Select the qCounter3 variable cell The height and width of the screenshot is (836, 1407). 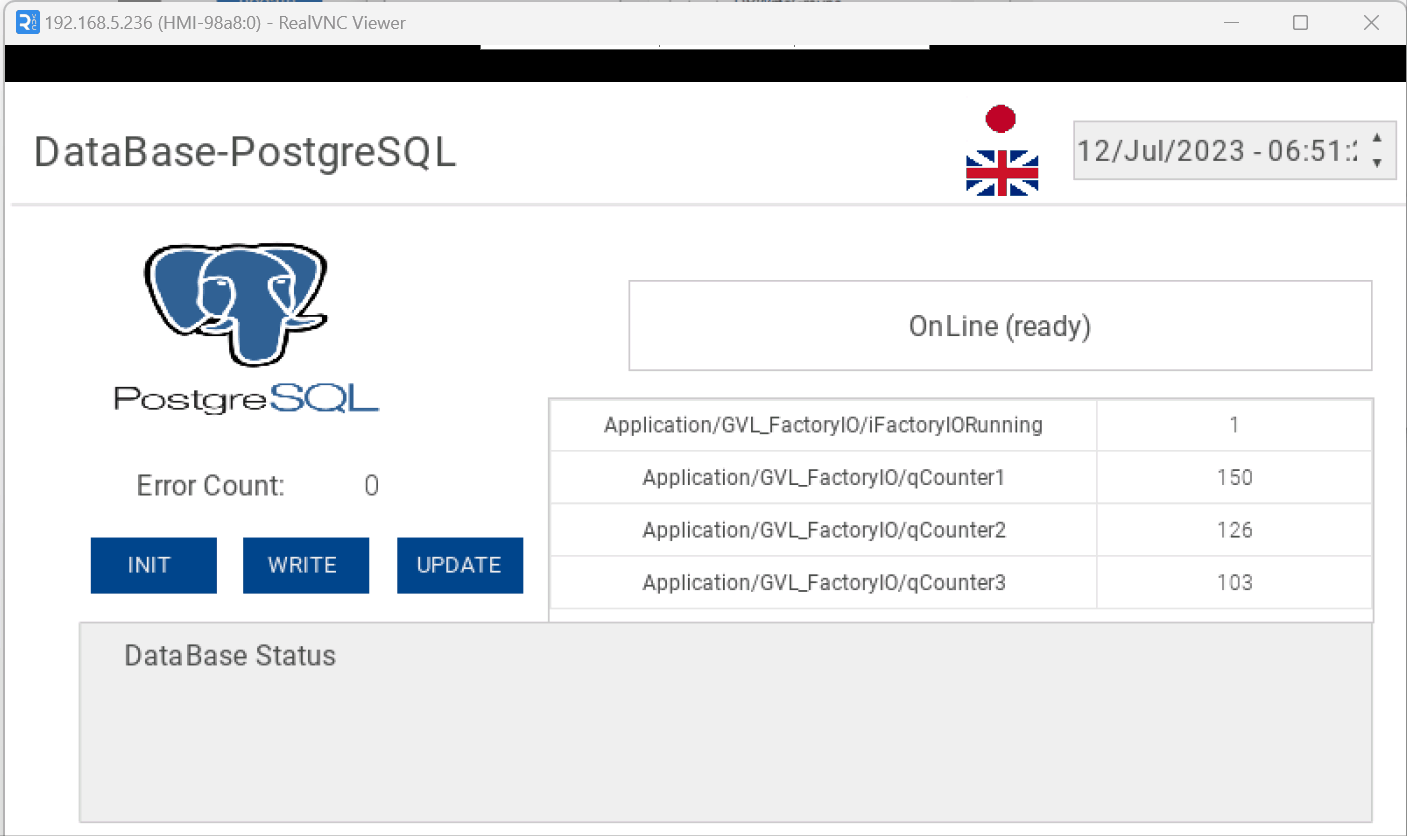(823, 582)
